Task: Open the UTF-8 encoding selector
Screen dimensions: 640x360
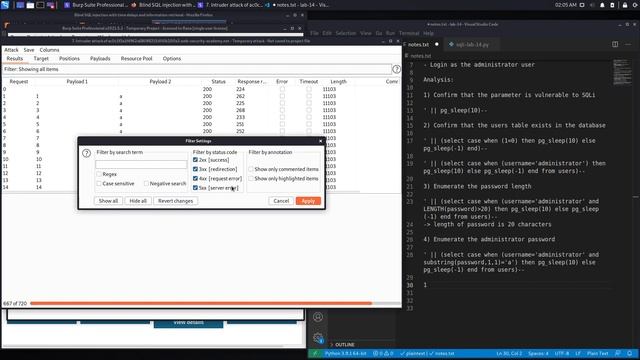Action: click(562, 353)
